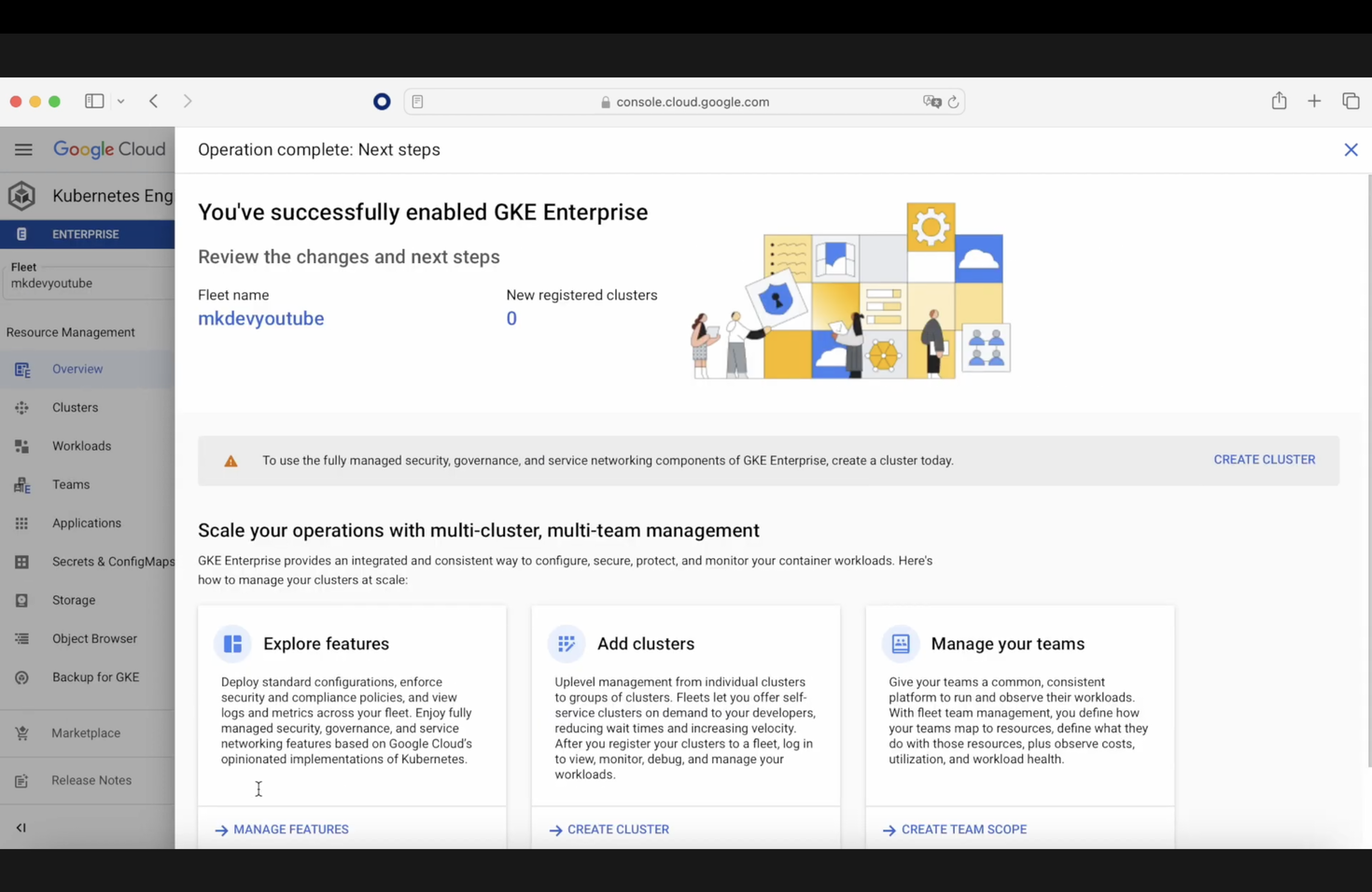Image resolution: width=1372 pixels, height=892 pixels.
Task: Click the Backup for GKE icon
Action: (22, 677)
